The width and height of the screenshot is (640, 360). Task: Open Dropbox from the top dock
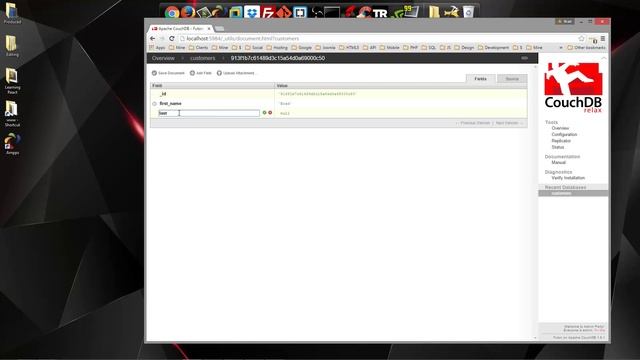pos(252,12)
